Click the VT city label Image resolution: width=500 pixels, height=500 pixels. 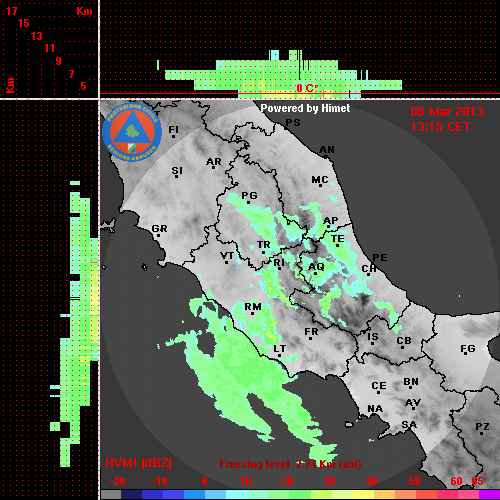click(227, 256)
